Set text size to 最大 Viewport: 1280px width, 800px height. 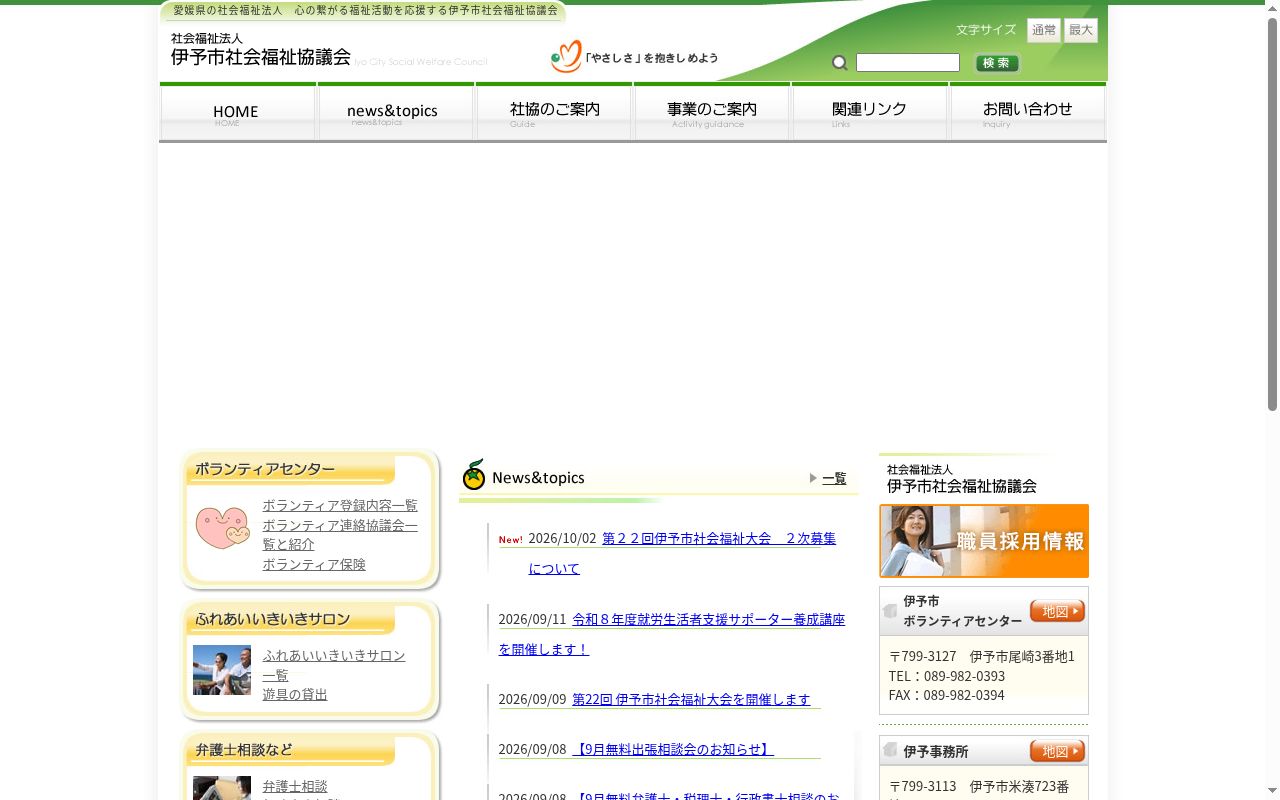[1081, 30]
